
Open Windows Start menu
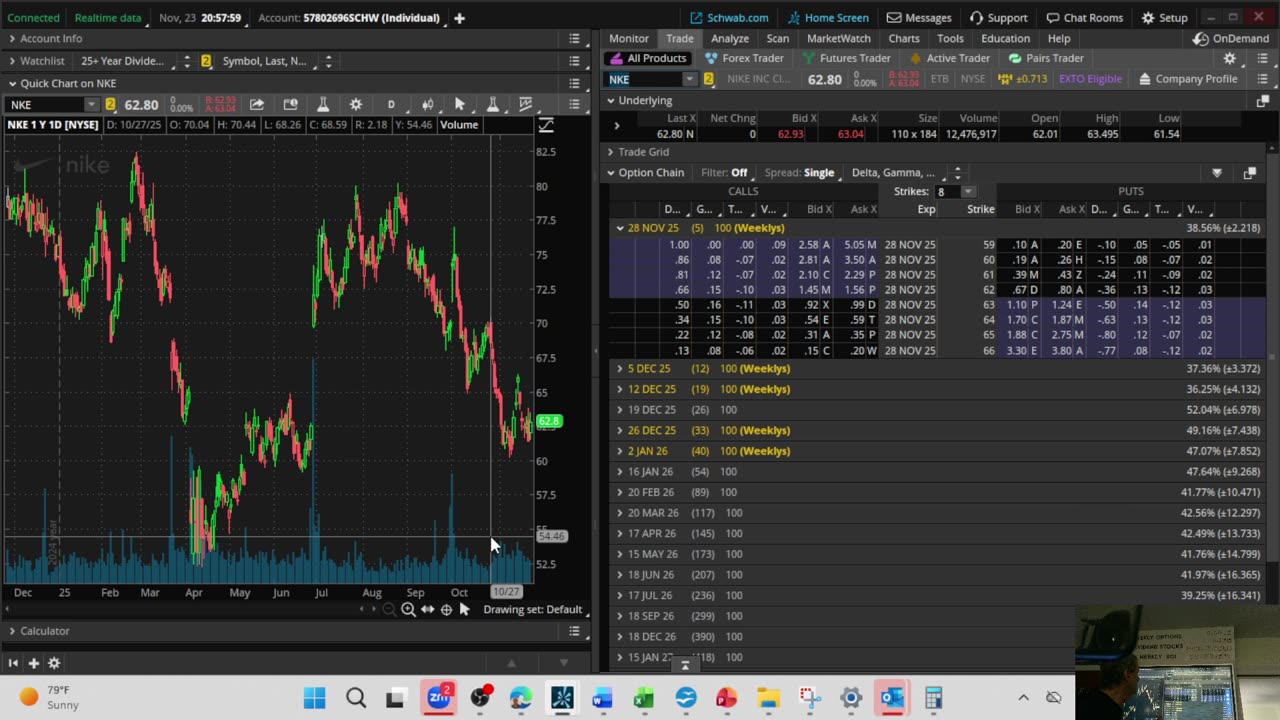(314, 697)
